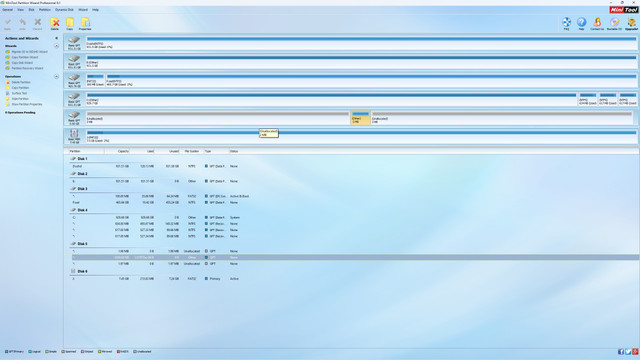Click the MiniTool logo

pos(624,9)
